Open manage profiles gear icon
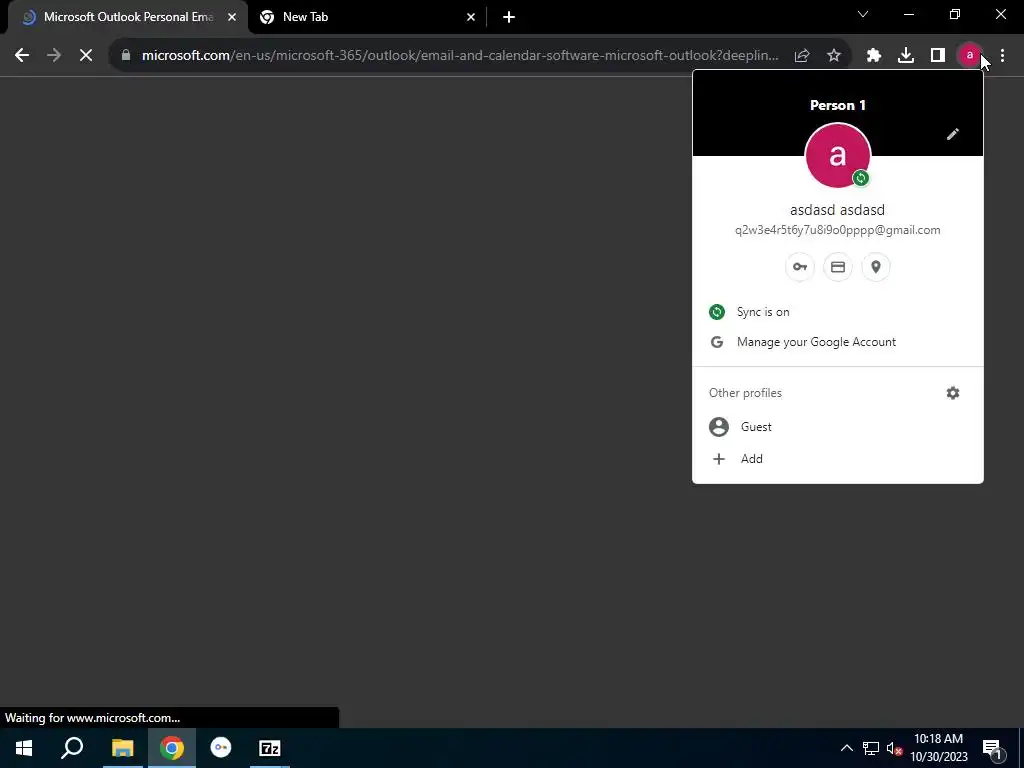 pyautogui.click(x=953, y=392)
